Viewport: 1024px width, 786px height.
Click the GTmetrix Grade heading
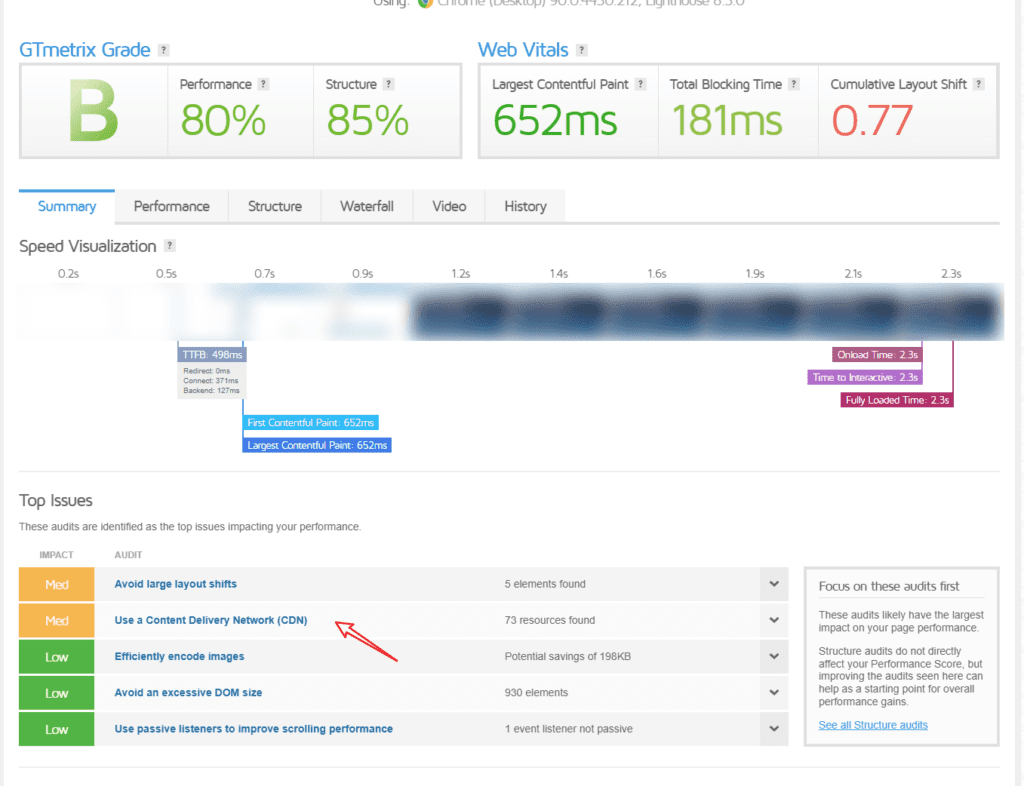pyautogui.click(x=85, y=50)
